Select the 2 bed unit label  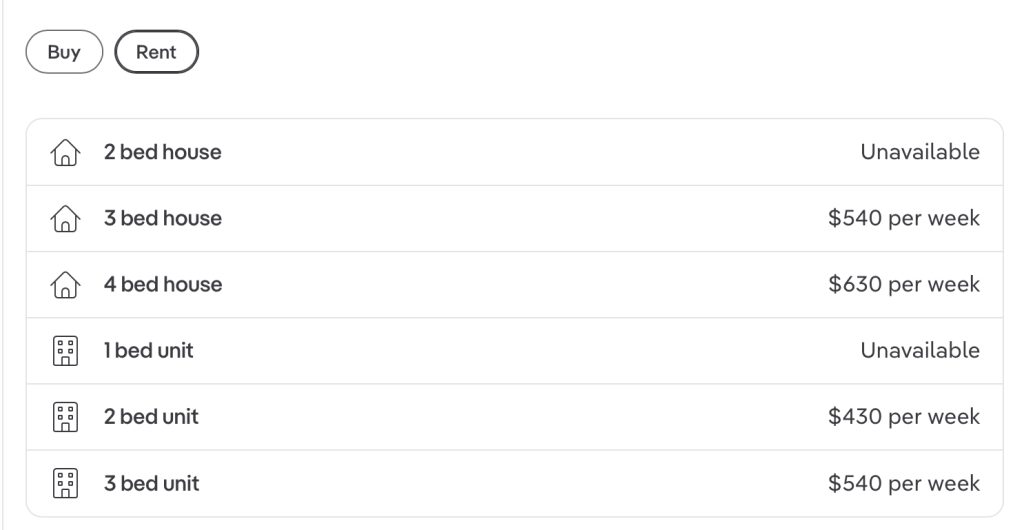(x=151, y=416)
